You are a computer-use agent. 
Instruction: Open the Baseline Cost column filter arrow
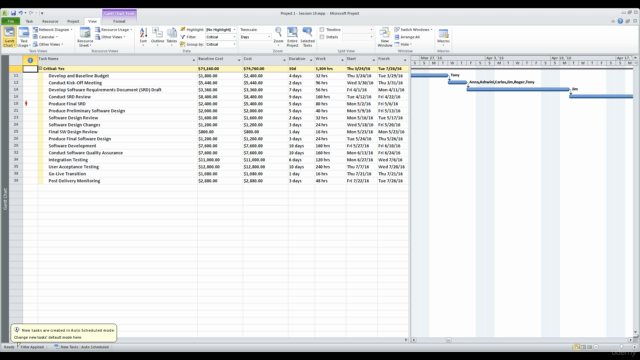239,60
